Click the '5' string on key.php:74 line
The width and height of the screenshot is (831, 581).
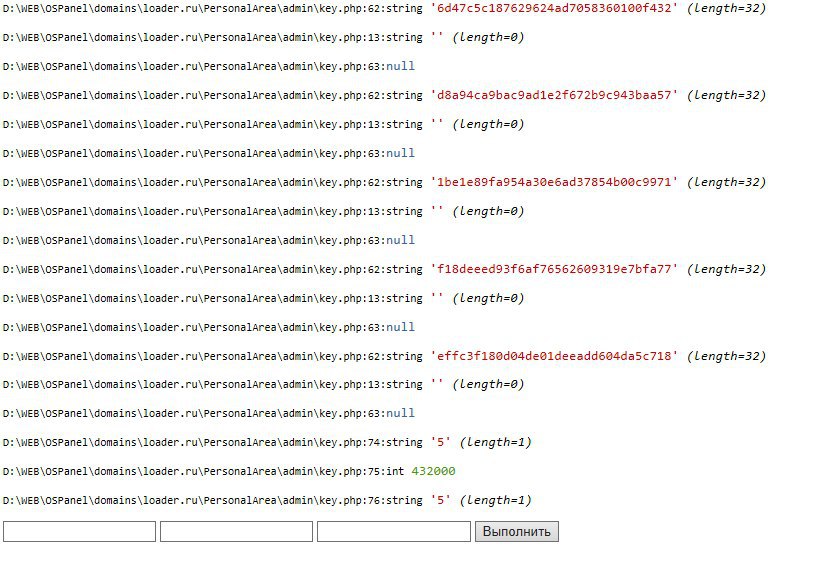440,443
